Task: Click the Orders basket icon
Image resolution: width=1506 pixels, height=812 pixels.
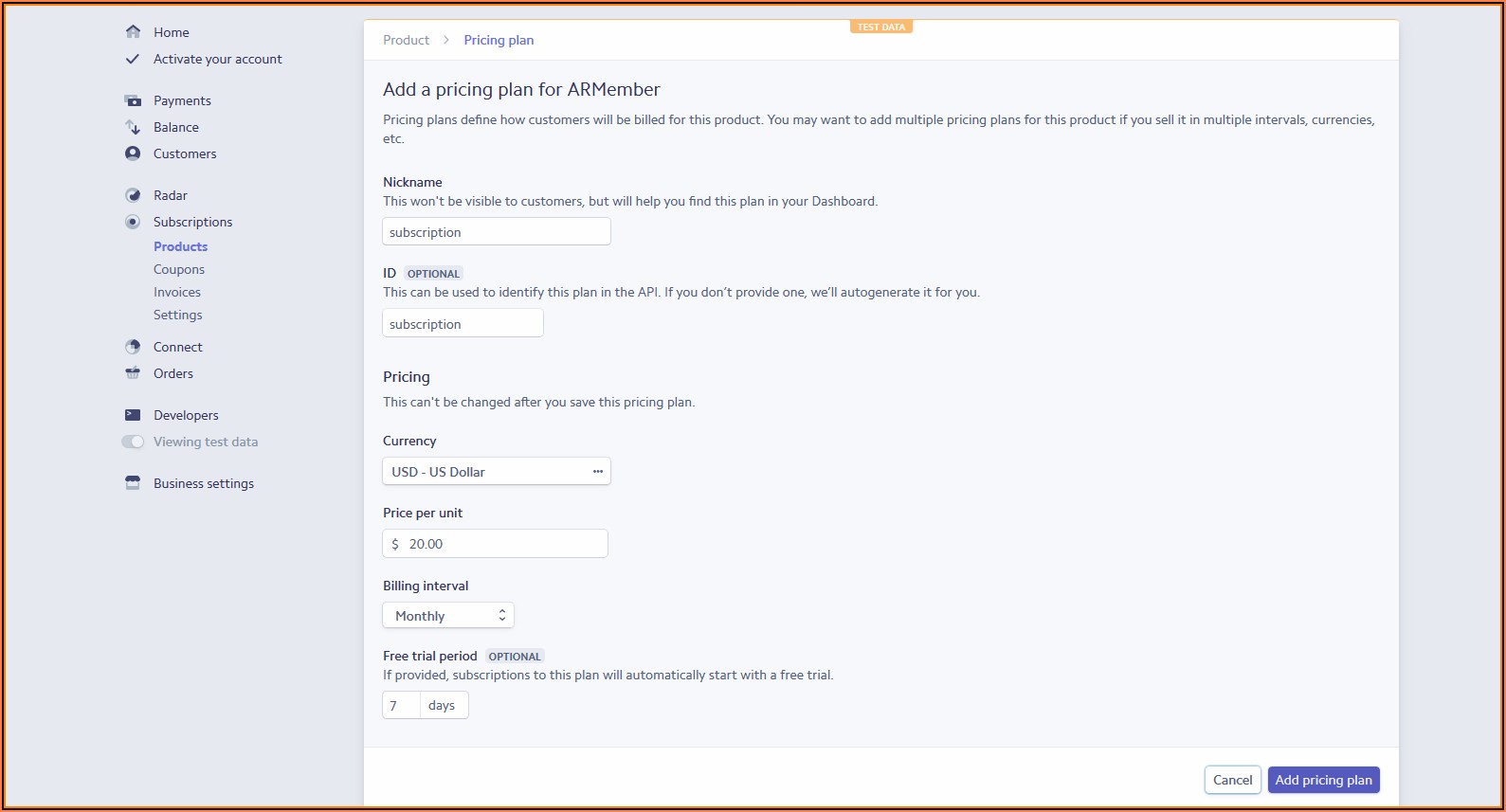Action: click(133, 373)
